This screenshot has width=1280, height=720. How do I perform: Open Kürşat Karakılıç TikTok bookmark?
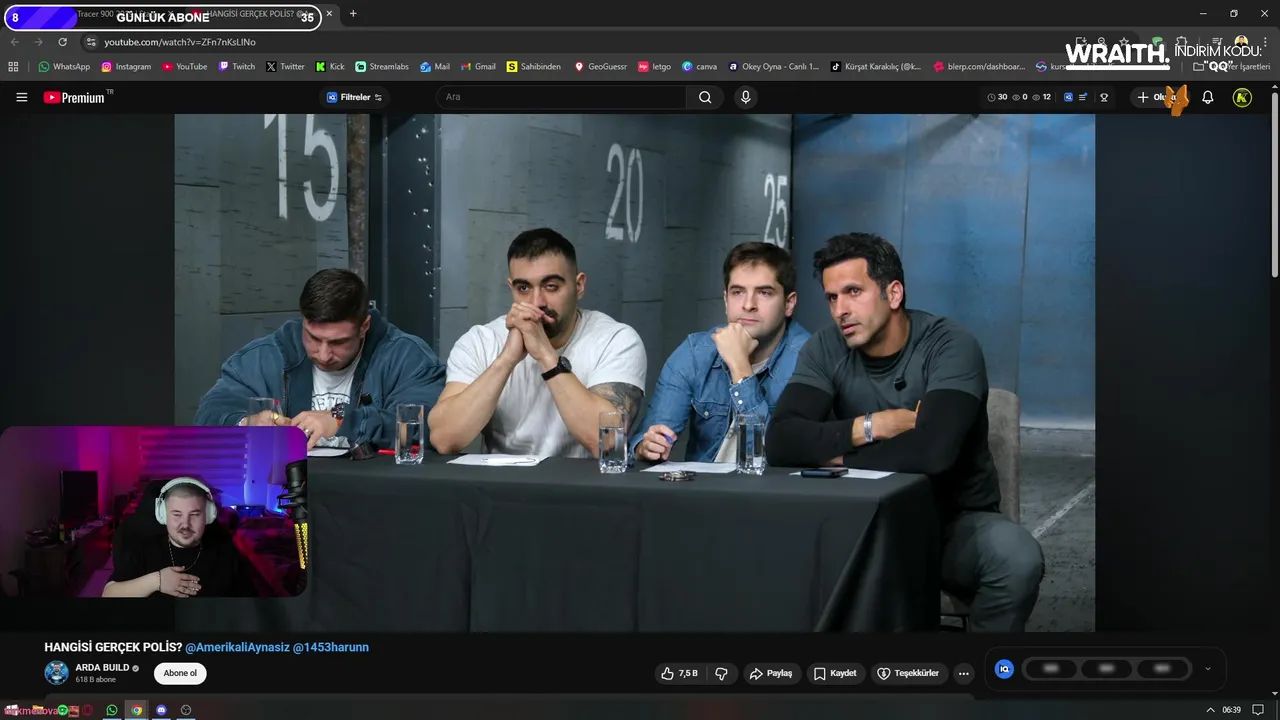point(876,66)
